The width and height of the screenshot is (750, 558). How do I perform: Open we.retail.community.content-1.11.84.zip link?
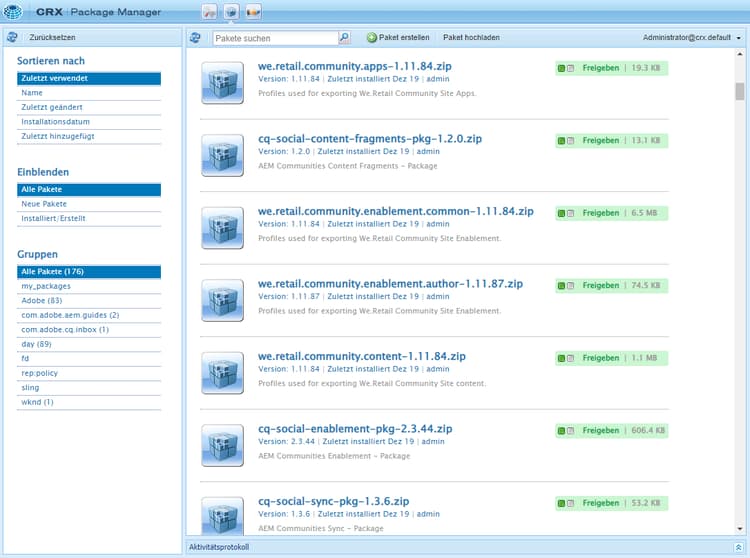(362, 356)
